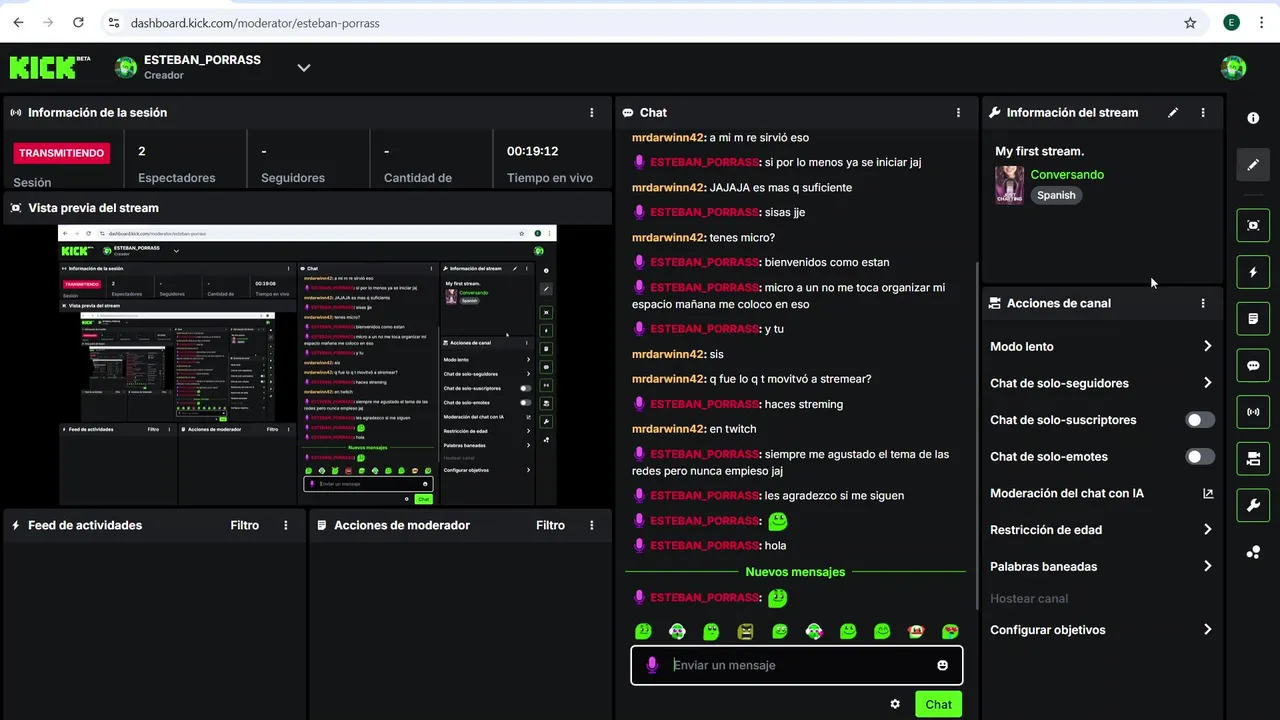Open the browser profile E icon
The height and width of the screenshot is (720, 1280).
point(1232,22)
